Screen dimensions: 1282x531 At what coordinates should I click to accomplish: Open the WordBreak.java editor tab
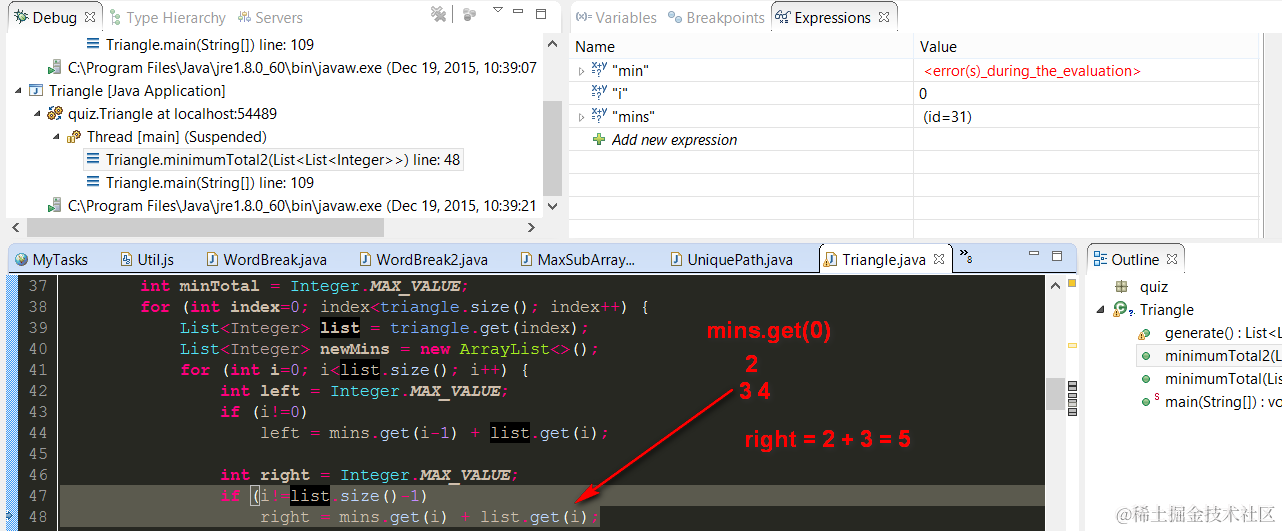pos(265,260)
